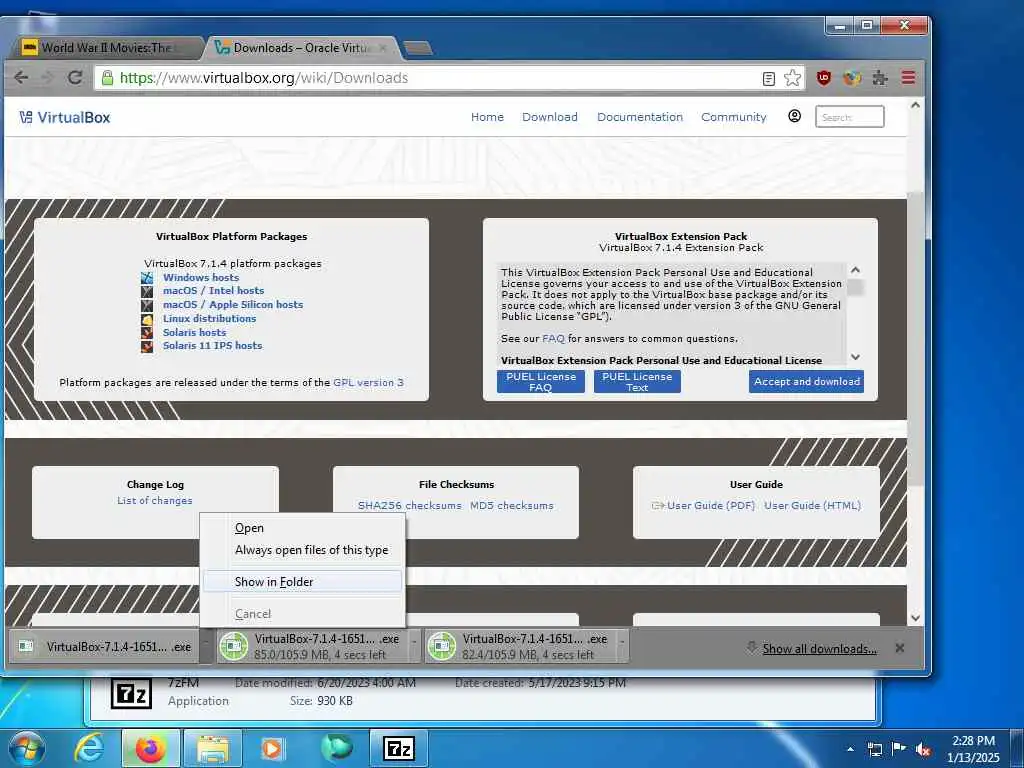Open the macOS / Intel hosts link
Screen dimensions: 1024x768
(214, 291)
